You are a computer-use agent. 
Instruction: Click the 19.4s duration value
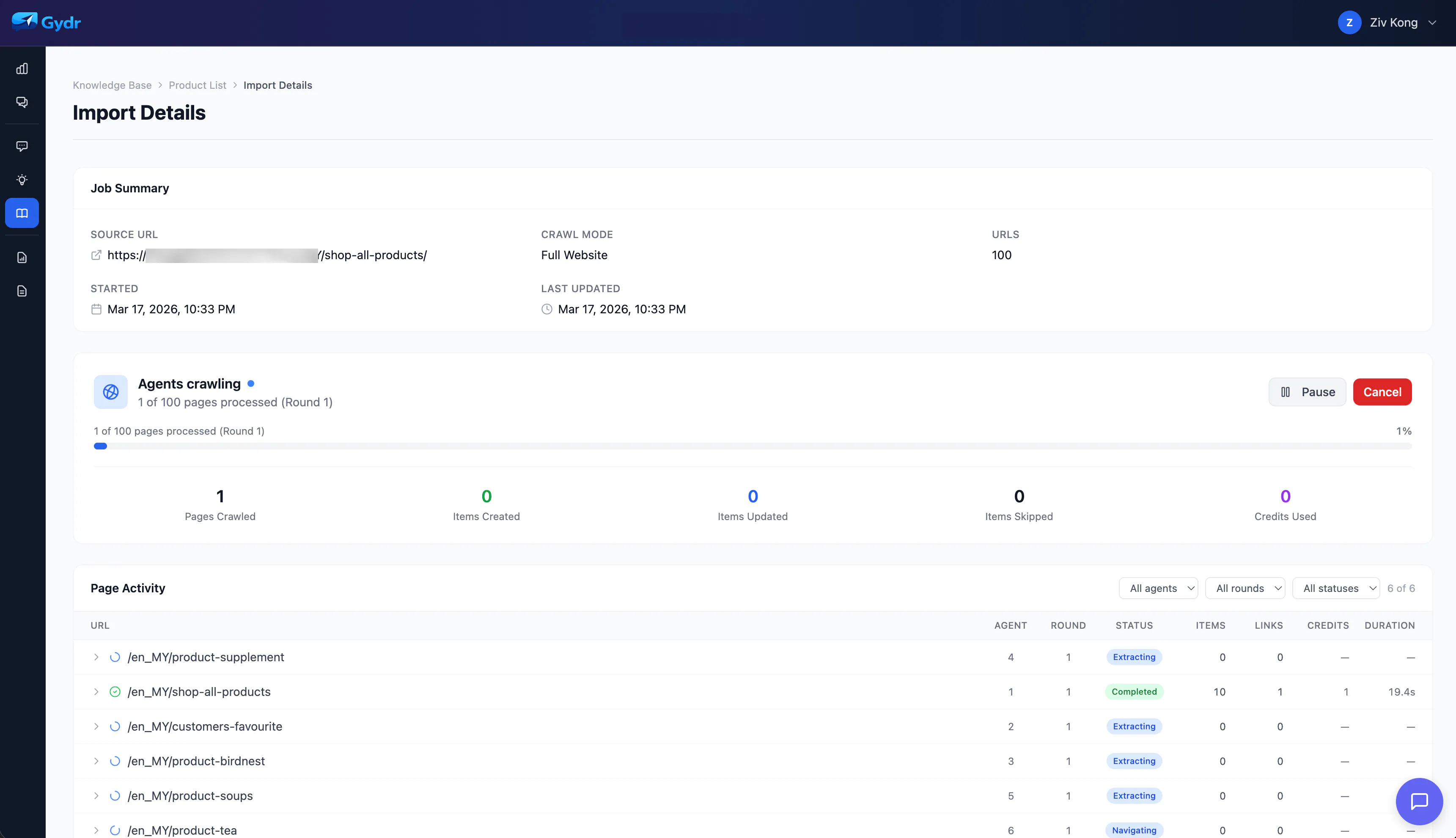(x=1401, y=692)
